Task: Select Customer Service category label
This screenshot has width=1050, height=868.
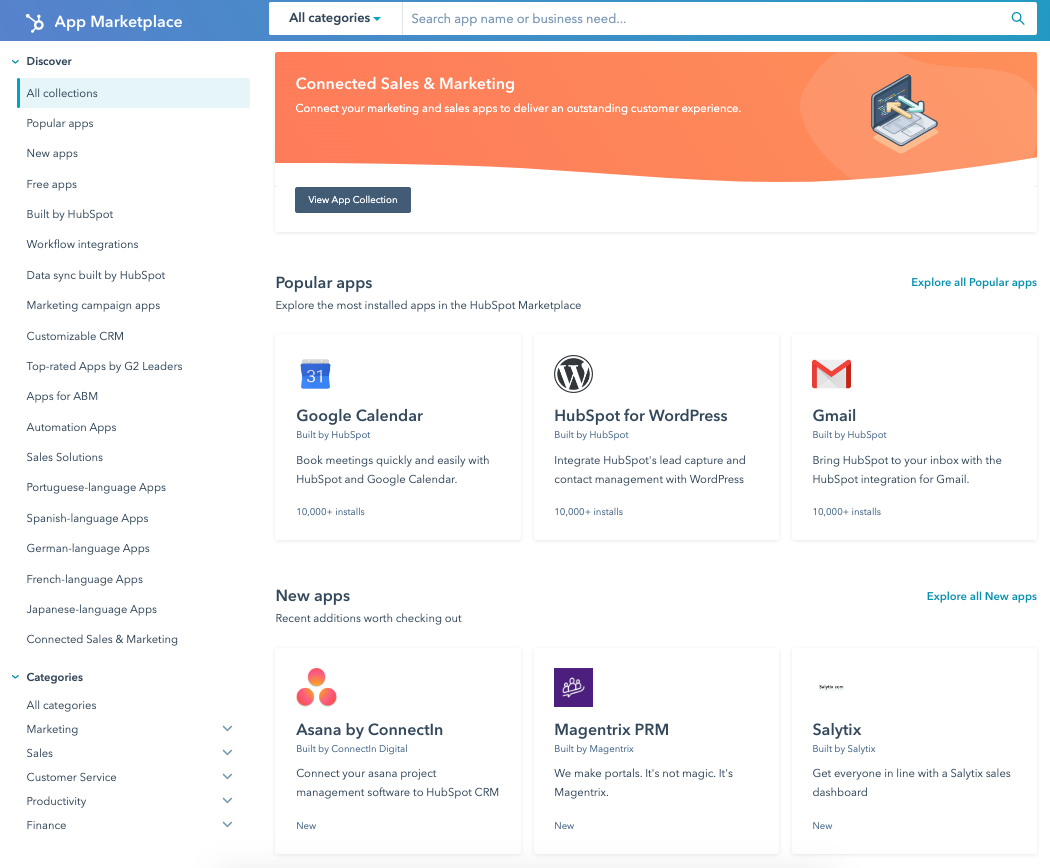Action: point(71,778)
